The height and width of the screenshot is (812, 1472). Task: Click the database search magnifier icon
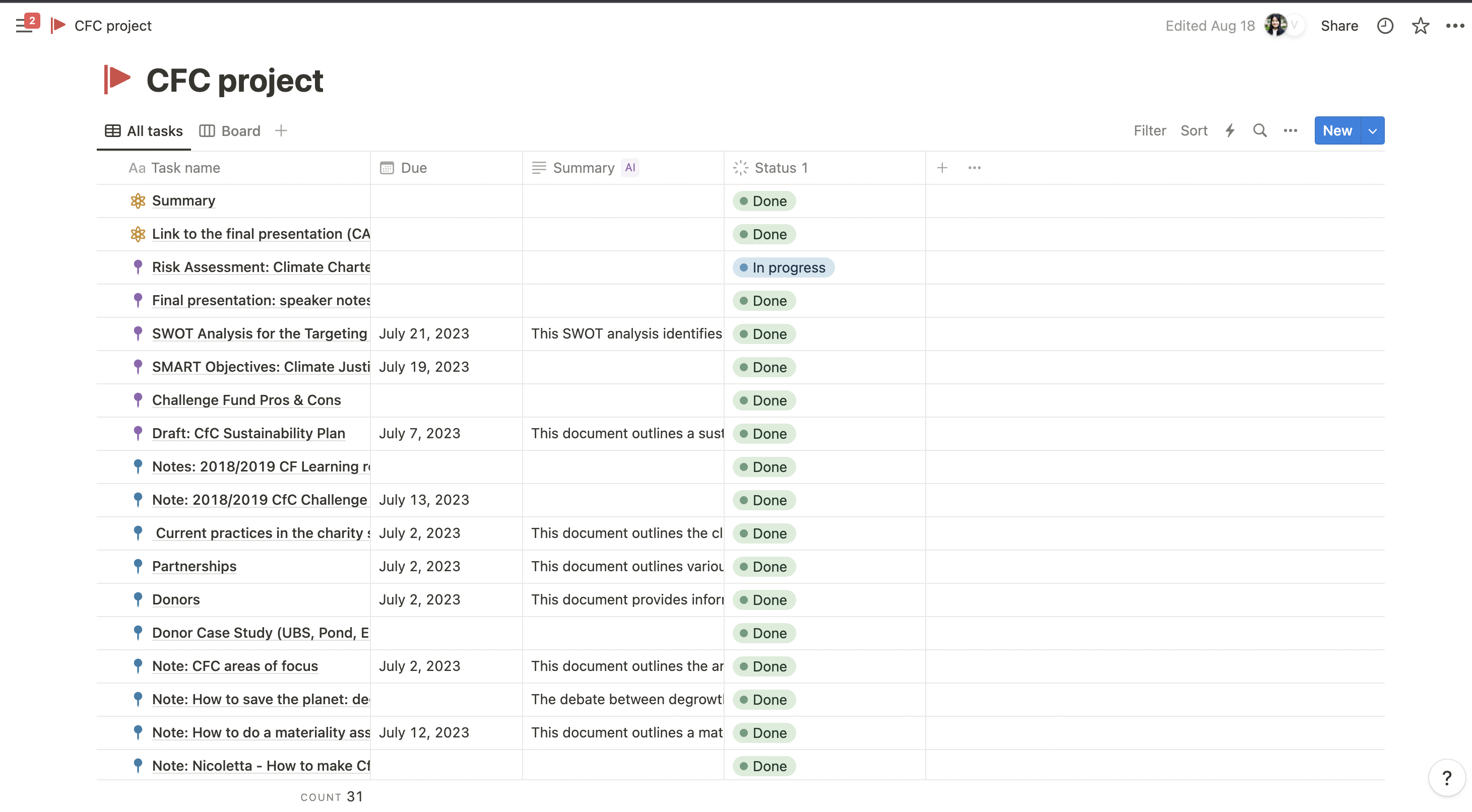1259,131
